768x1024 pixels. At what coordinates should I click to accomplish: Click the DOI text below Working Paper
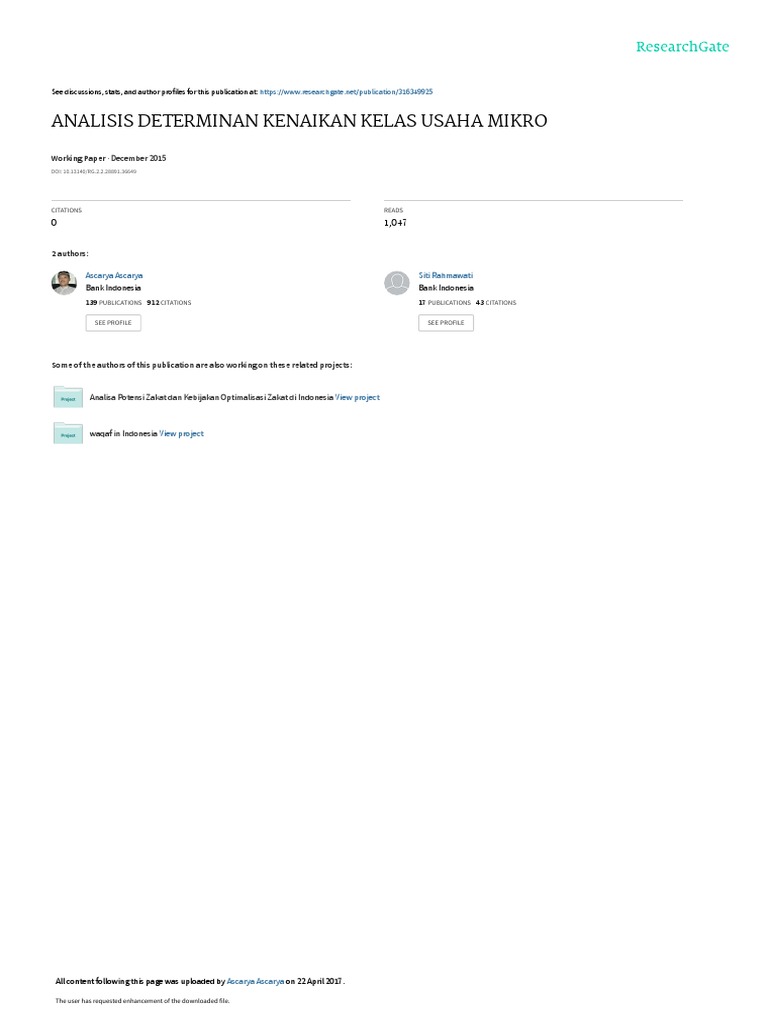pos(94,172)
